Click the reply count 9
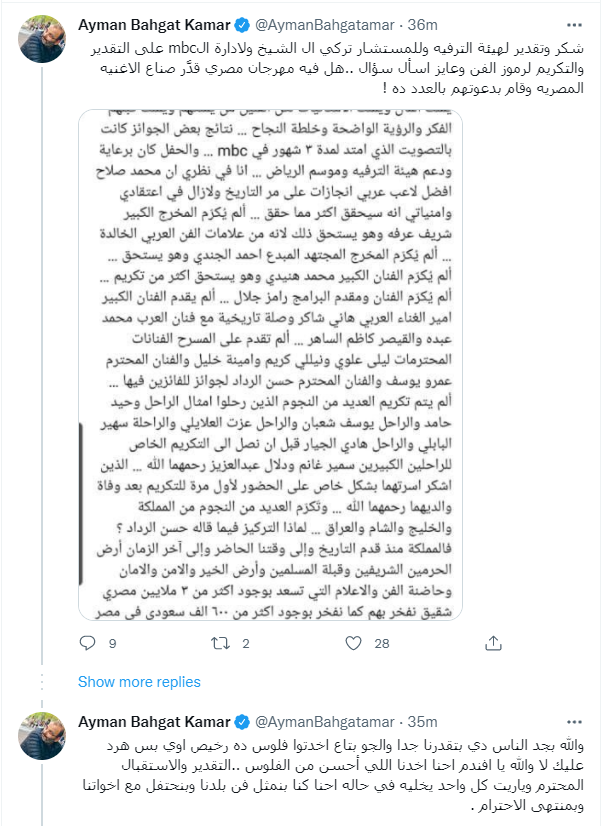The height and width of the screenshot is (826, 607). [x=112, y=644]
